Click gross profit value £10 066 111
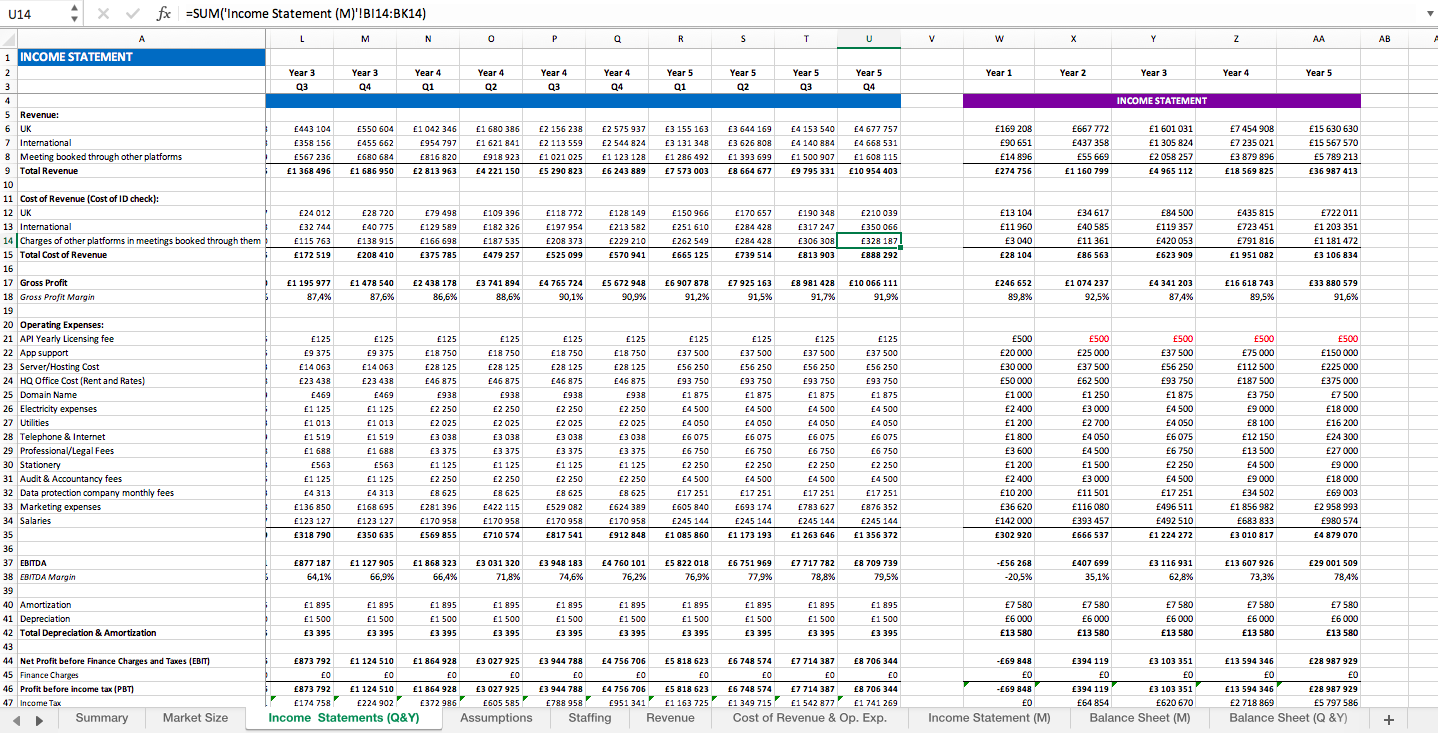1438x733 pixels. [x=869, y=282]
